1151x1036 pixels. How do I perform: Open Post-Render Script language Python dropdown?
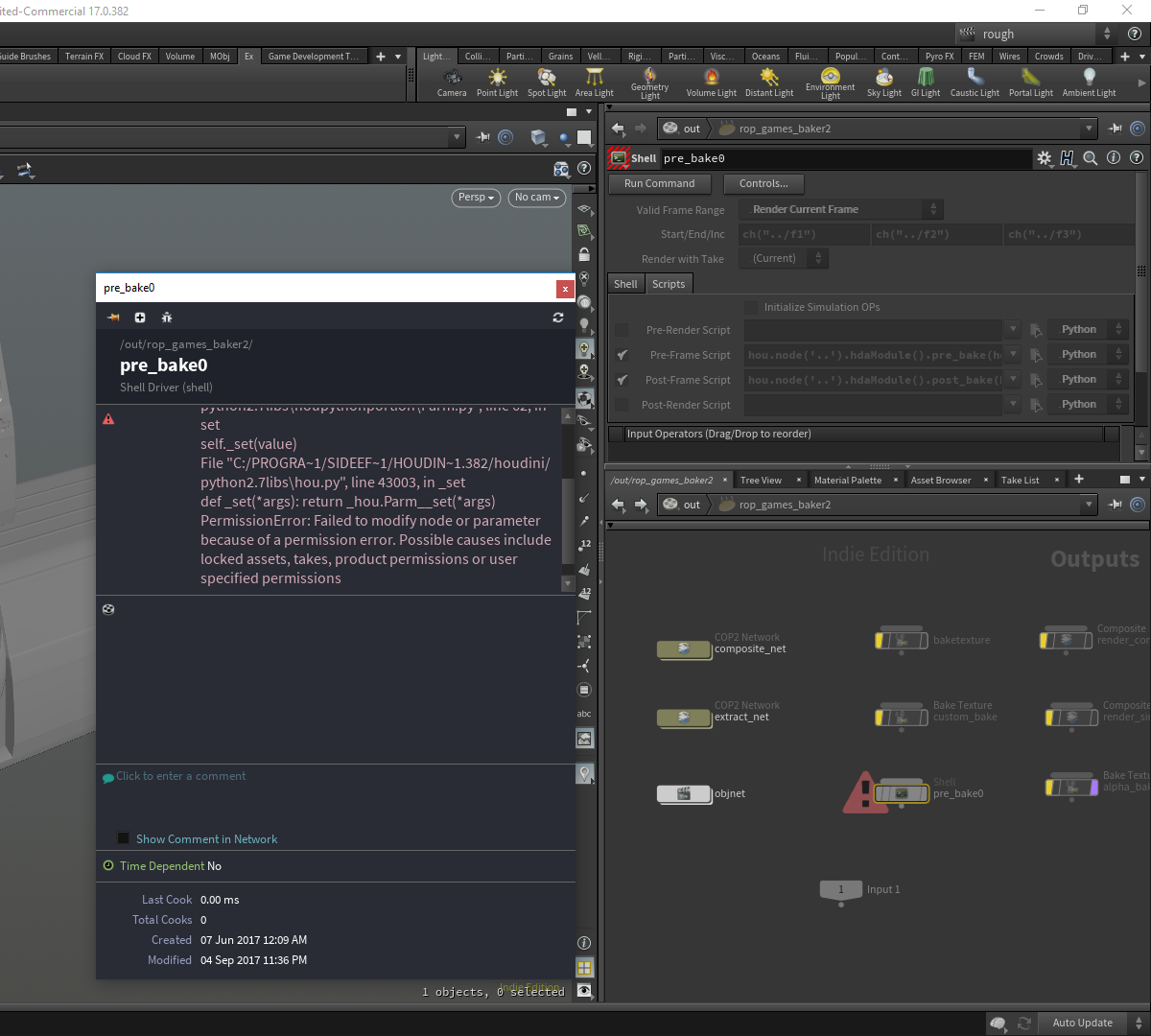point(1088,405)
